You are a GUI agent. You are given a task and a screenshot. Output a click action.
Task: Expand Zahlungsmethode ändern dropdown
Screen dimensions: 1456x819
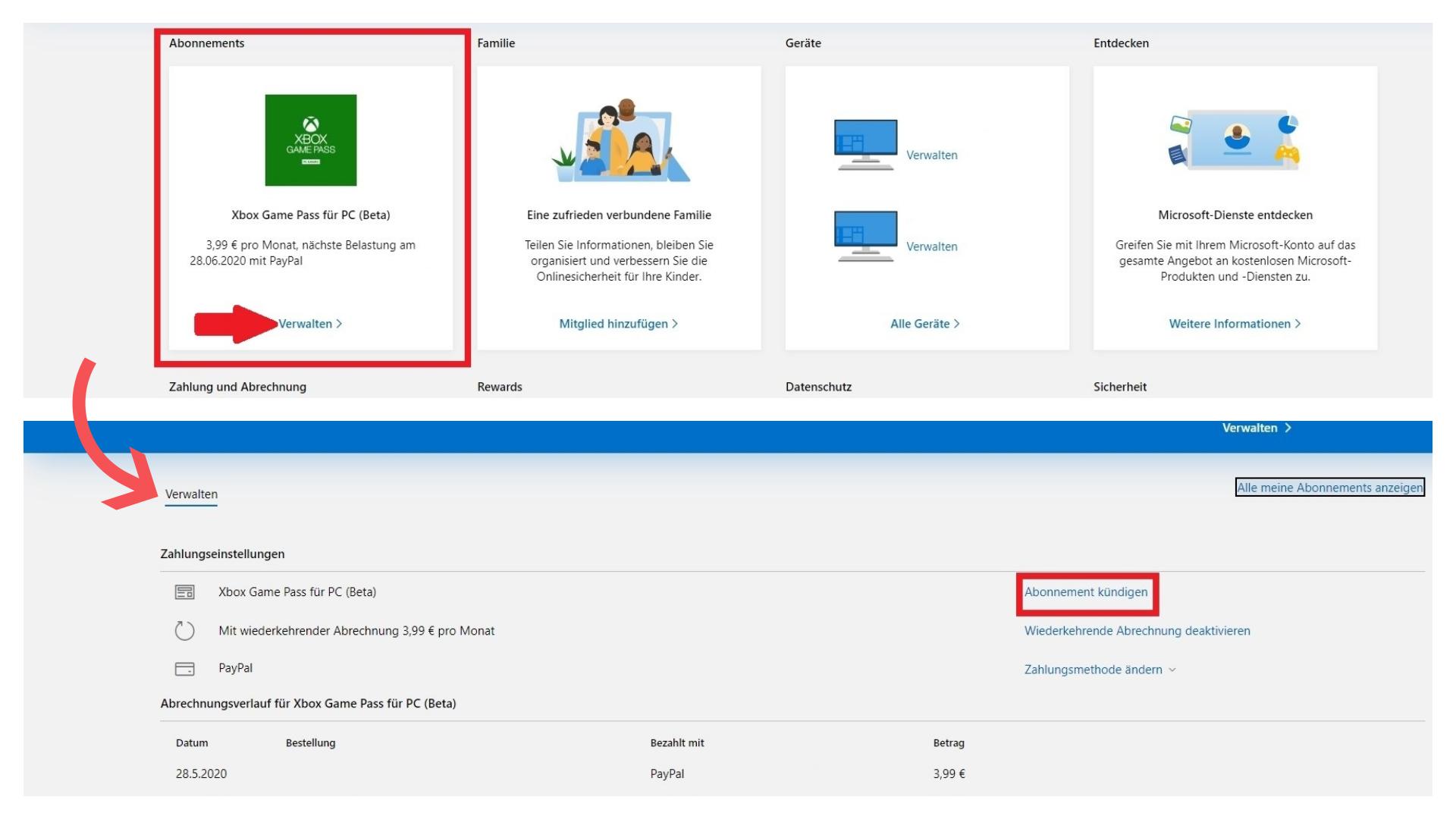tap(1100, 670)
